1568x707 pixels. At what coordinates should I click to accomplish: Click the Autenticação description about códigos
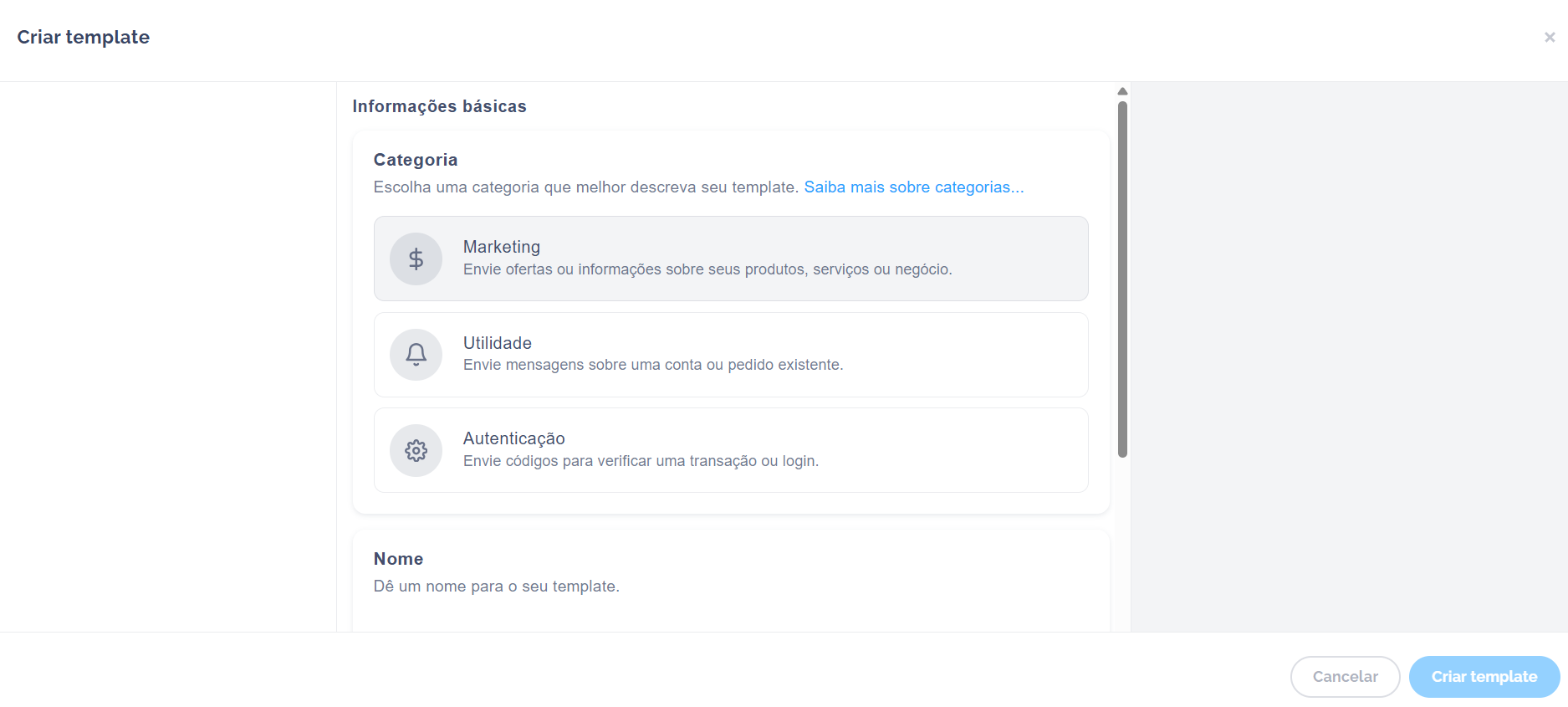pos(641,461)
